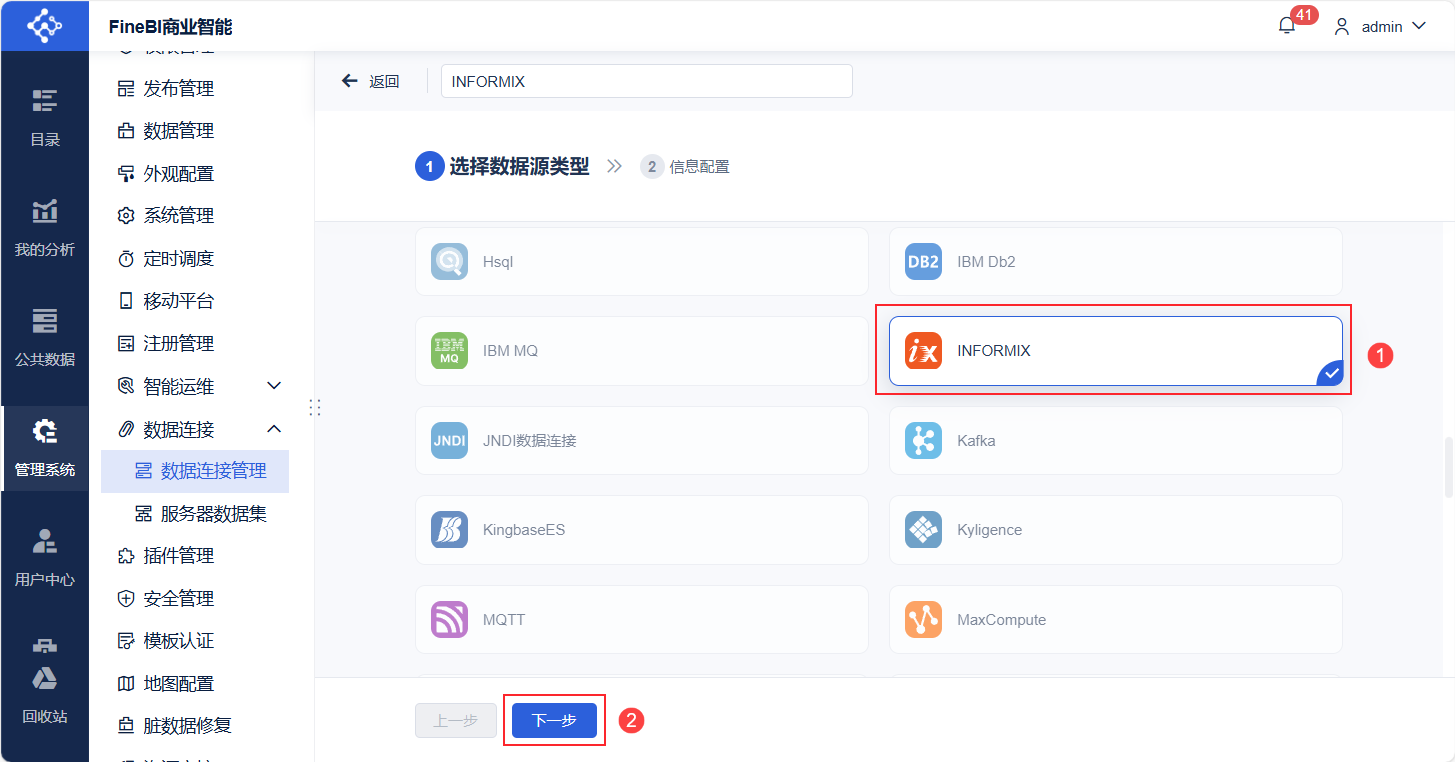Select the MQTT icon

pos(449,620)
